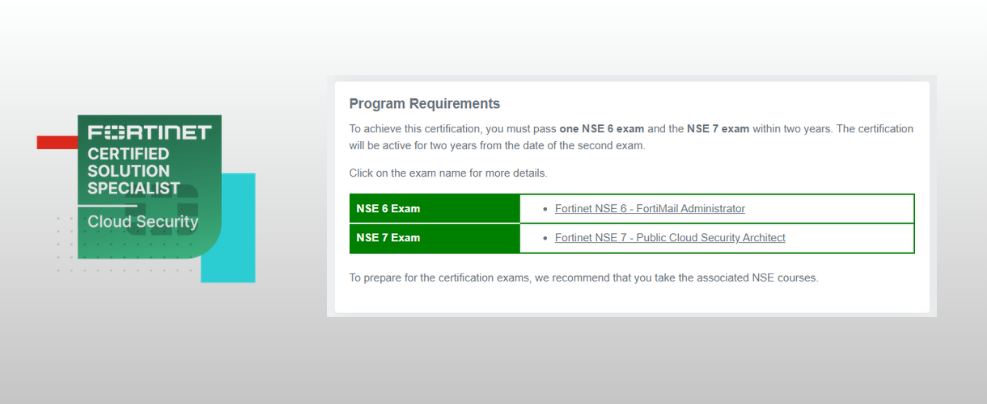Open the NSE 7 Public Cloud Security Architect link
This screenshot has height=404, width=987.
point(670,238)
